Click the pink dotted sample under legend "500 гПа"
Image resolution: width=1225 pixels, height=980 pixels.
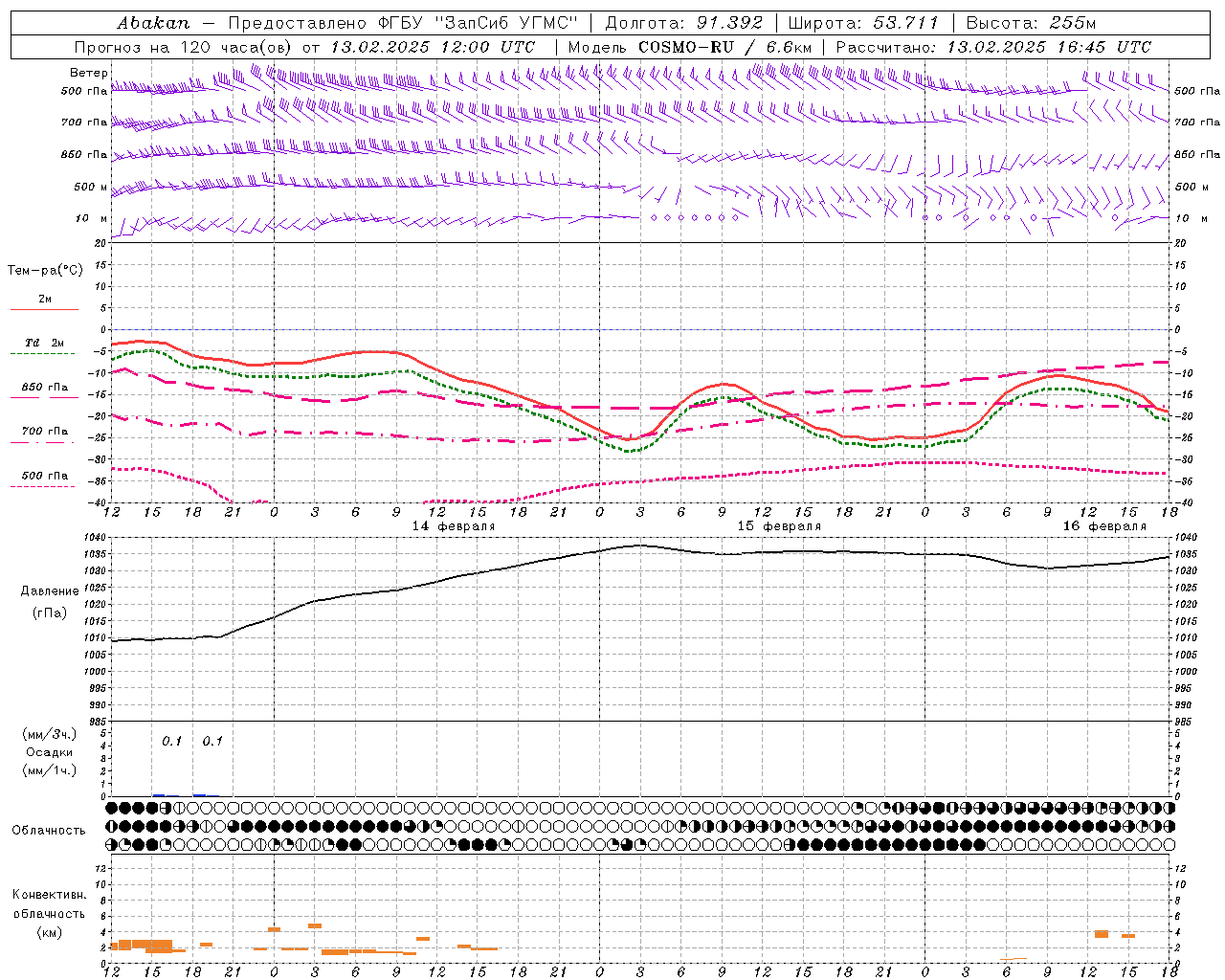coord(42,487)
